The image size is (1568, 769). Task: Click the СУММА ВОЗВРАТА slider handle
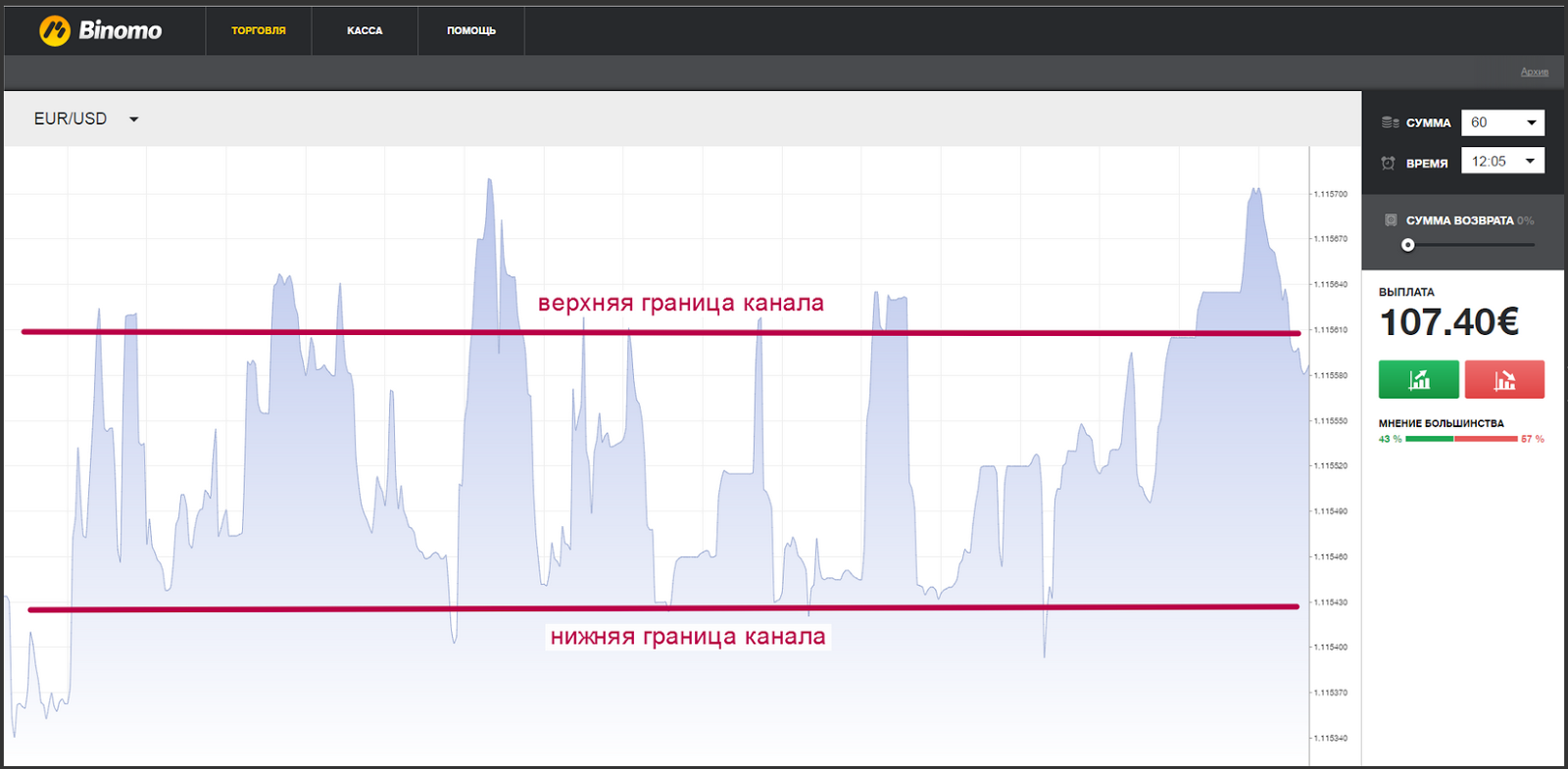point(1408,245)
